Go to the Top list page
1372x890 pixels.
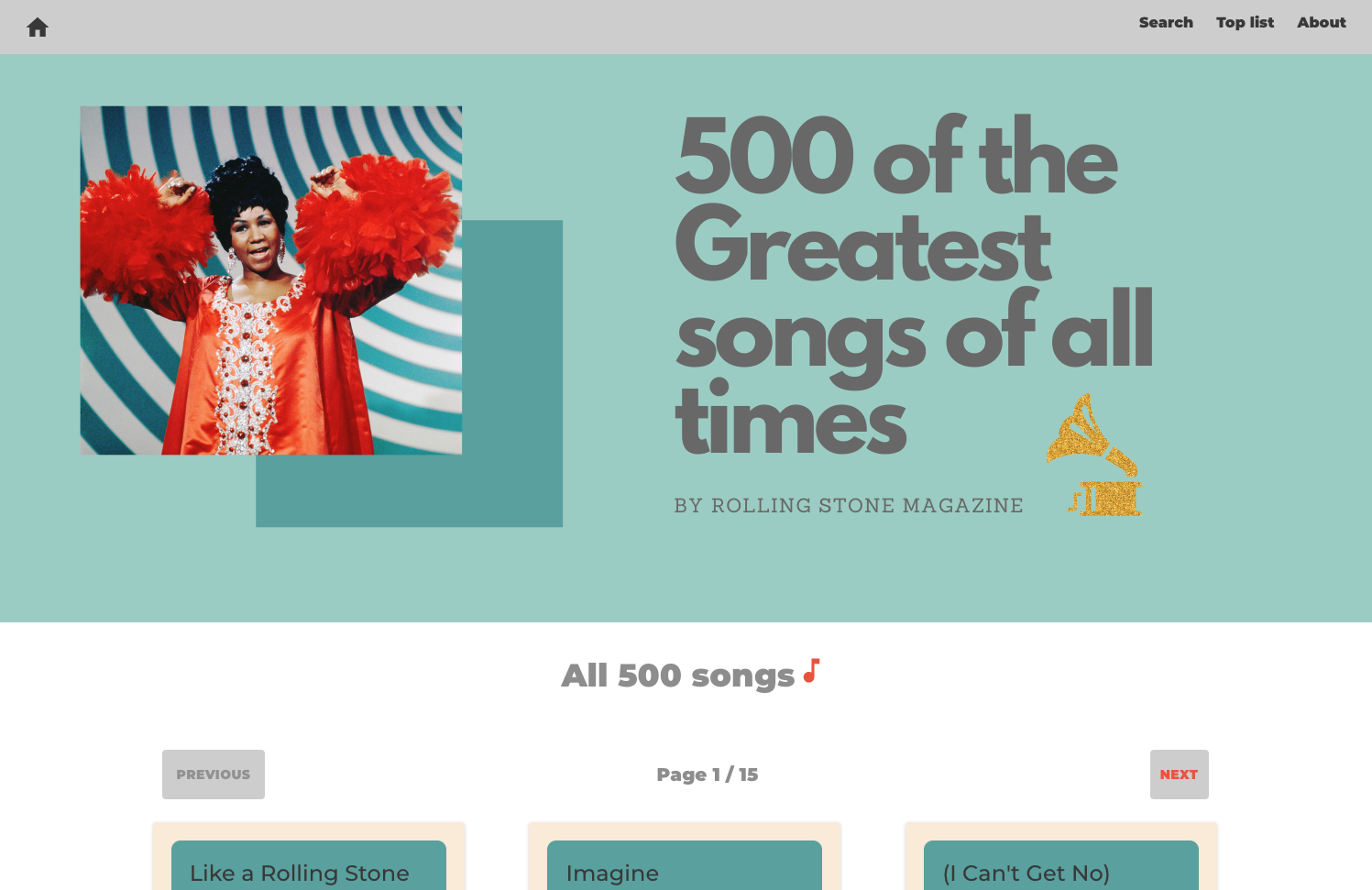(x=1245, y=23)
